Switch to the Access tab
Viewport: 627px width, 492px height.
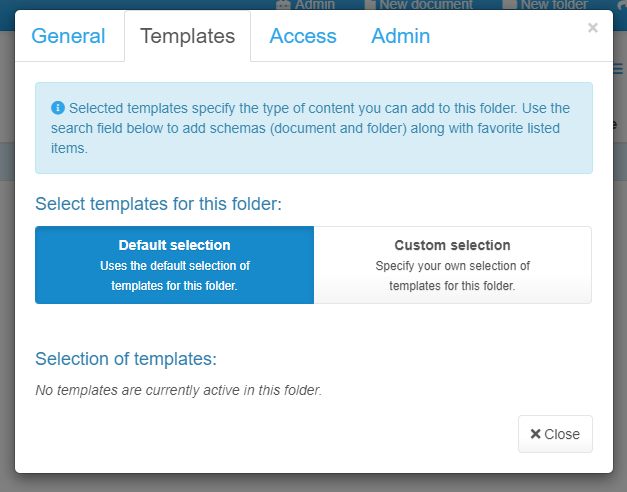pos(303,37)
